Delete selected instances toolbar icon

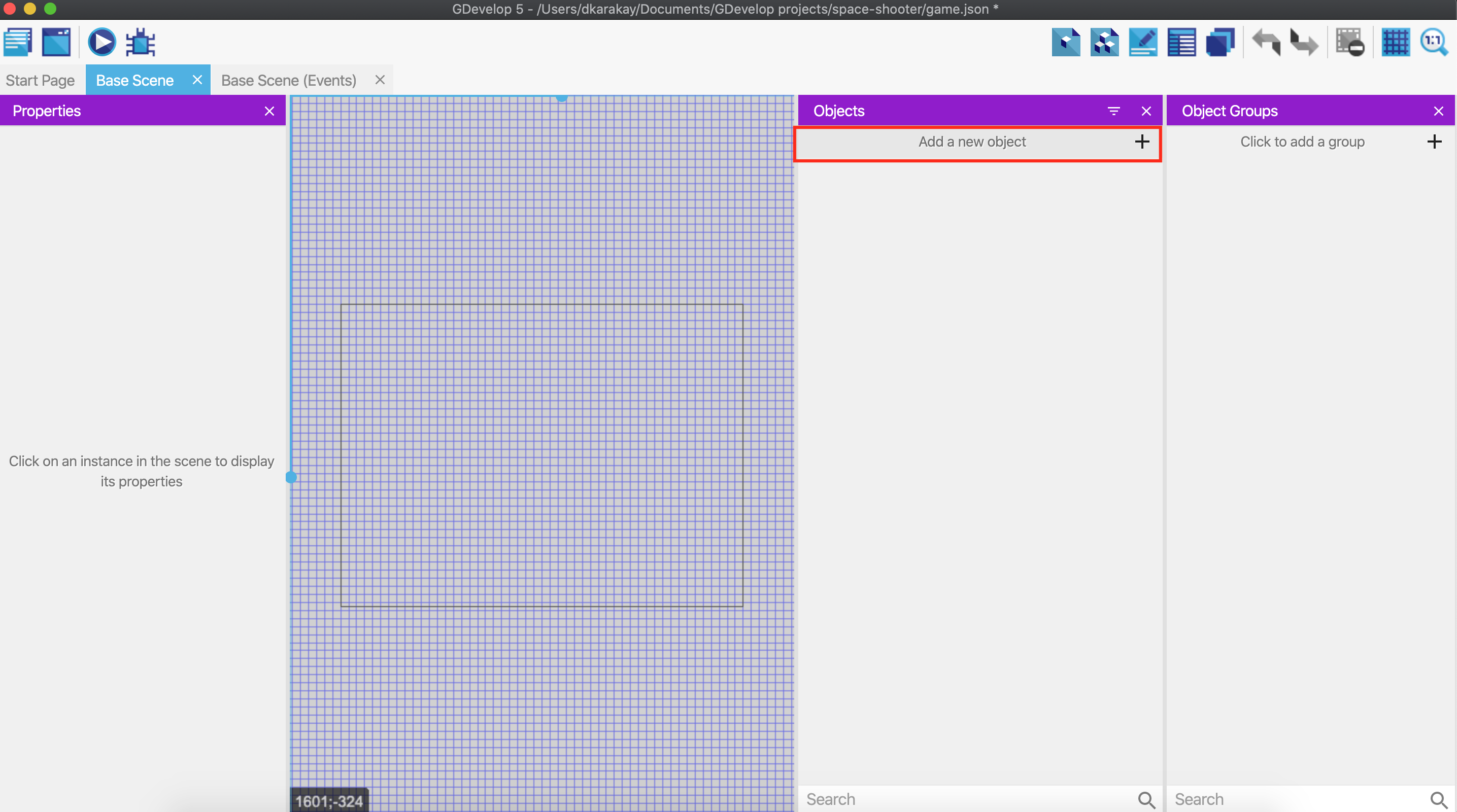tap(1349, 42)
